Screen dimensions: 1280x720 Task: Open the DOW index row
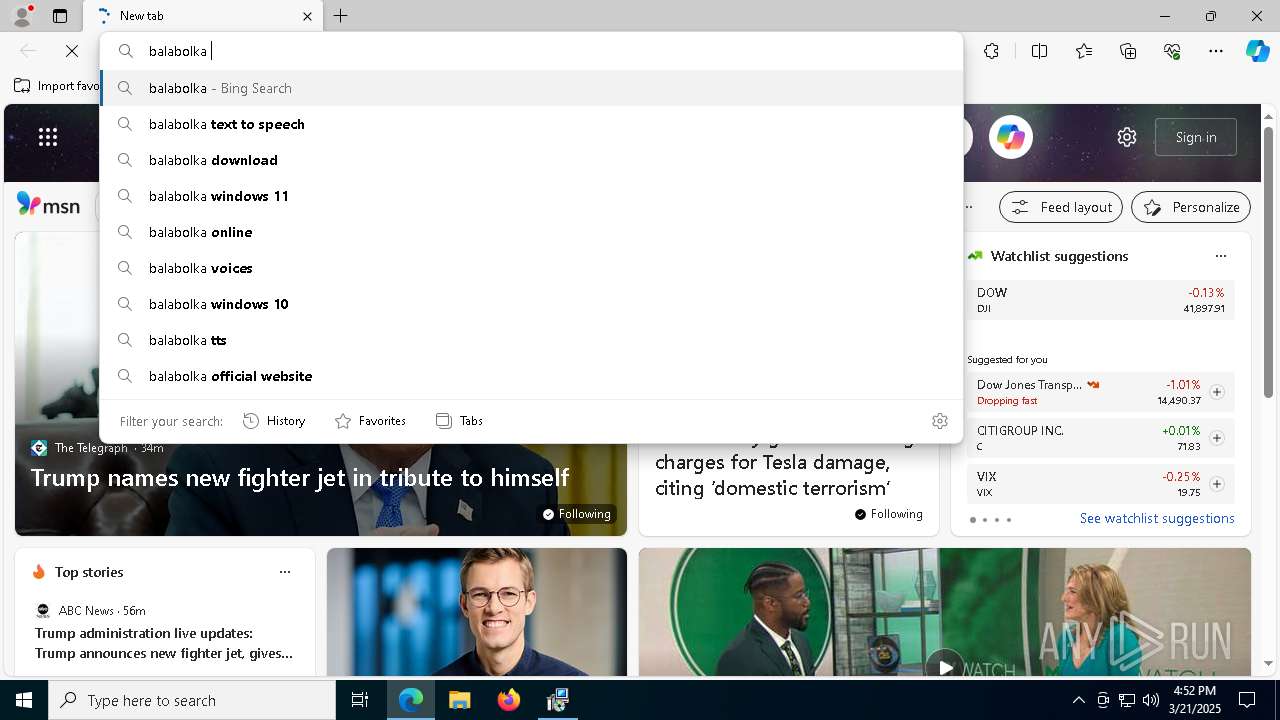[x=1100, y=300]
